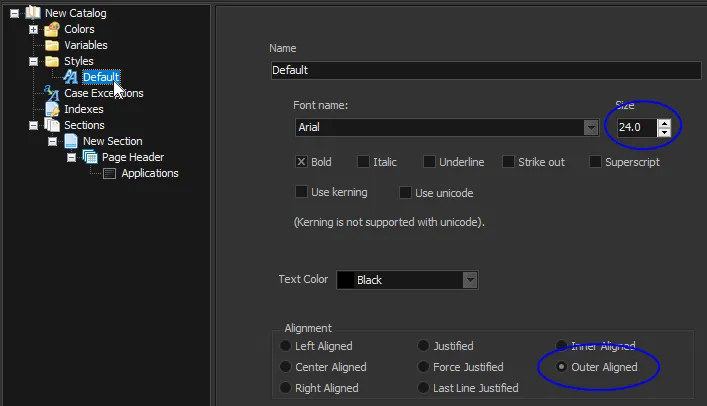Select the Center Aligned radio button
The height and width of the screenshot is (406, 707).
click(285, 367)
